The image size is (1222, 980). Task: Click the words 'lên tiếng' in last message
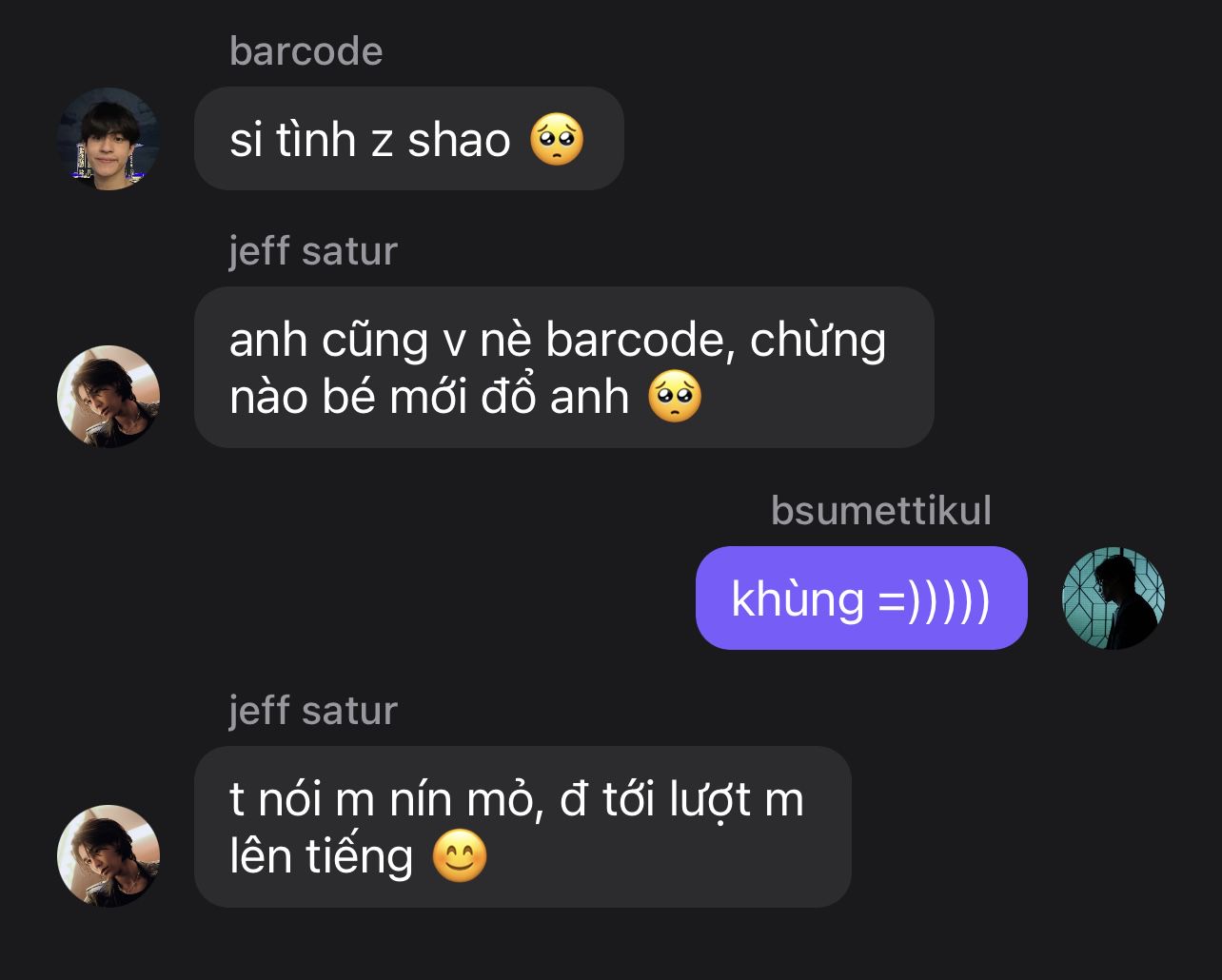pos(322,856)
